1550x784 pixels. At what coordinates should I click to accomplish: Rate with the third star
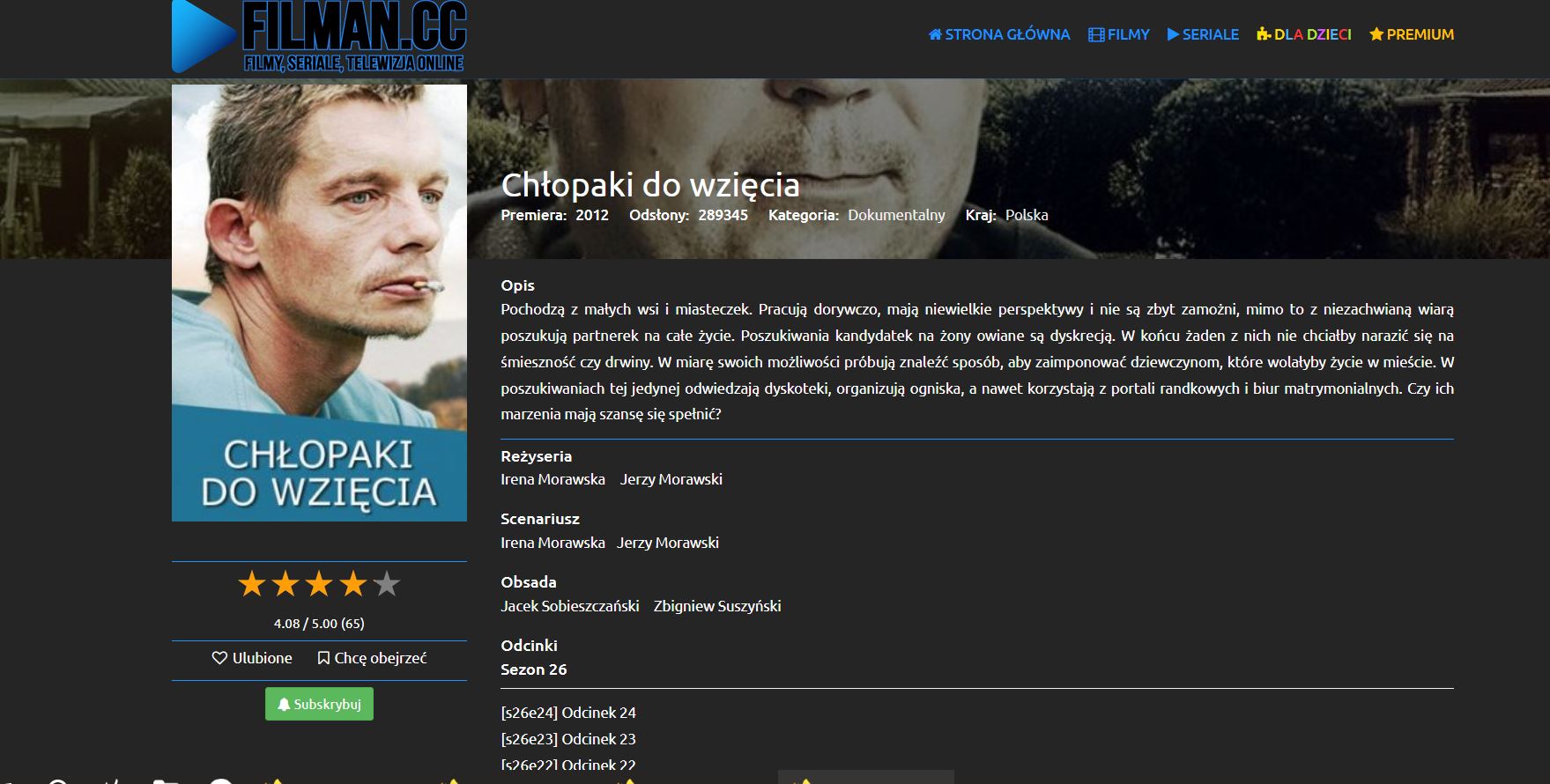pos(319,583)
